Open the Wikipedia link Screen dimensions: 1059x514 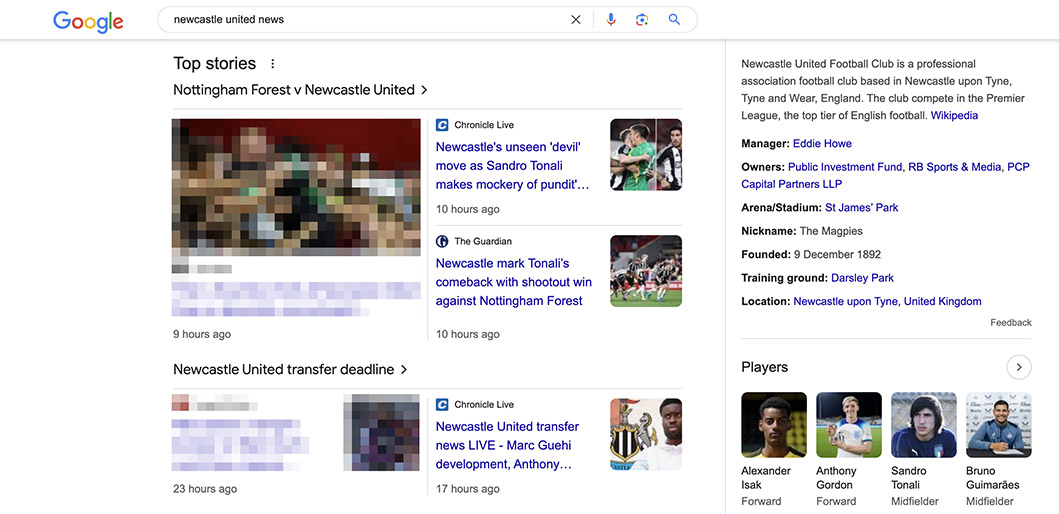click(954, 115)
